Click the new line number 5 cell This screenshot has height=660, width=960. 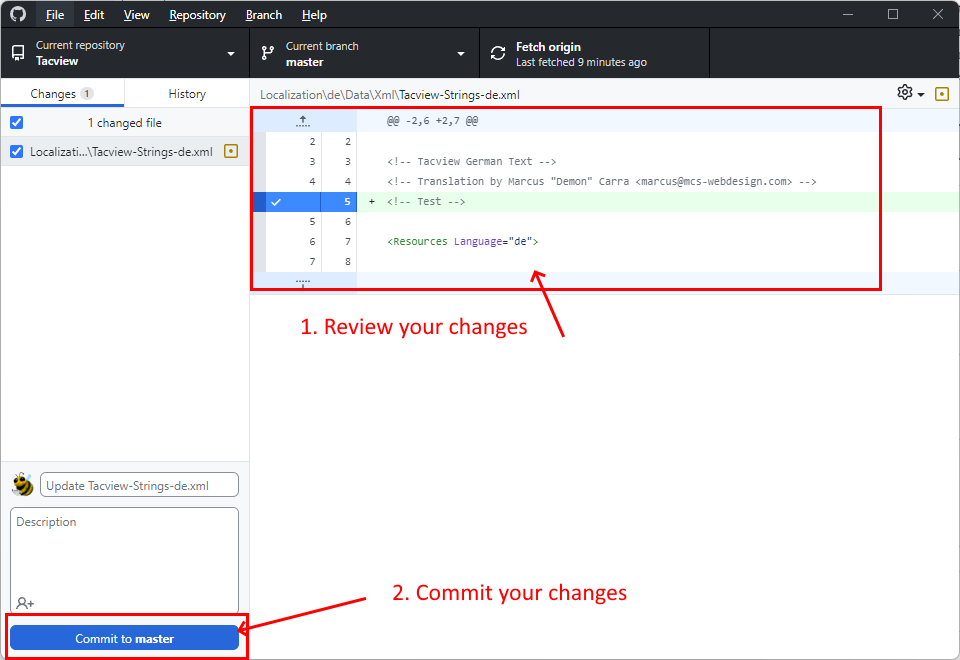point(339,201)
